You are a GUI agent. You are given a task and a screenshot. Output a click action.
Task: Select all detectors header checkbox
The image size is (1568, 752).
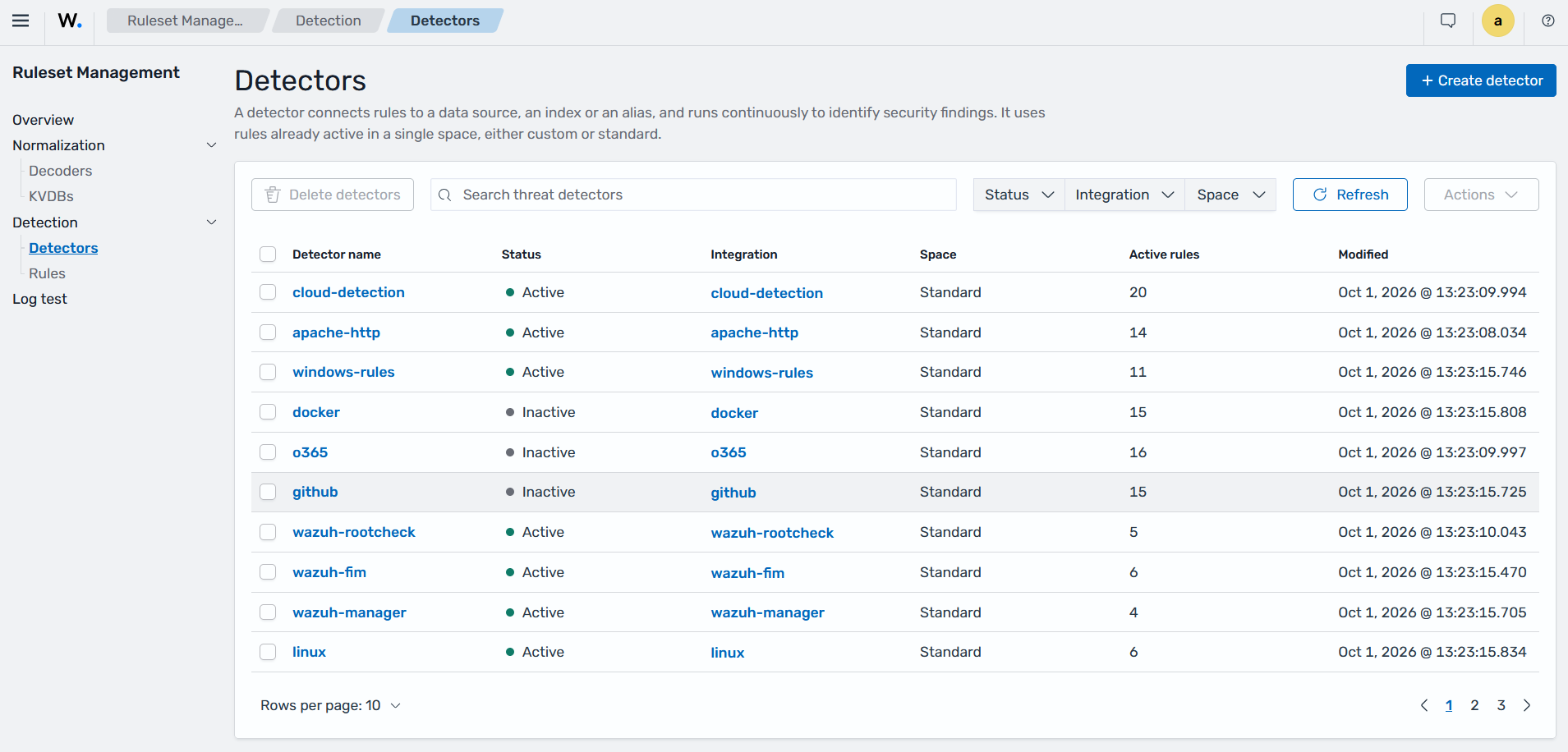(268, 254)
